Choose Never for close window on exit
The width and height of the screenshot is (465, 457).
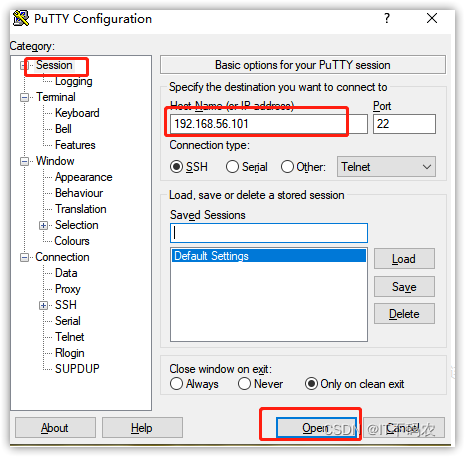244,384
